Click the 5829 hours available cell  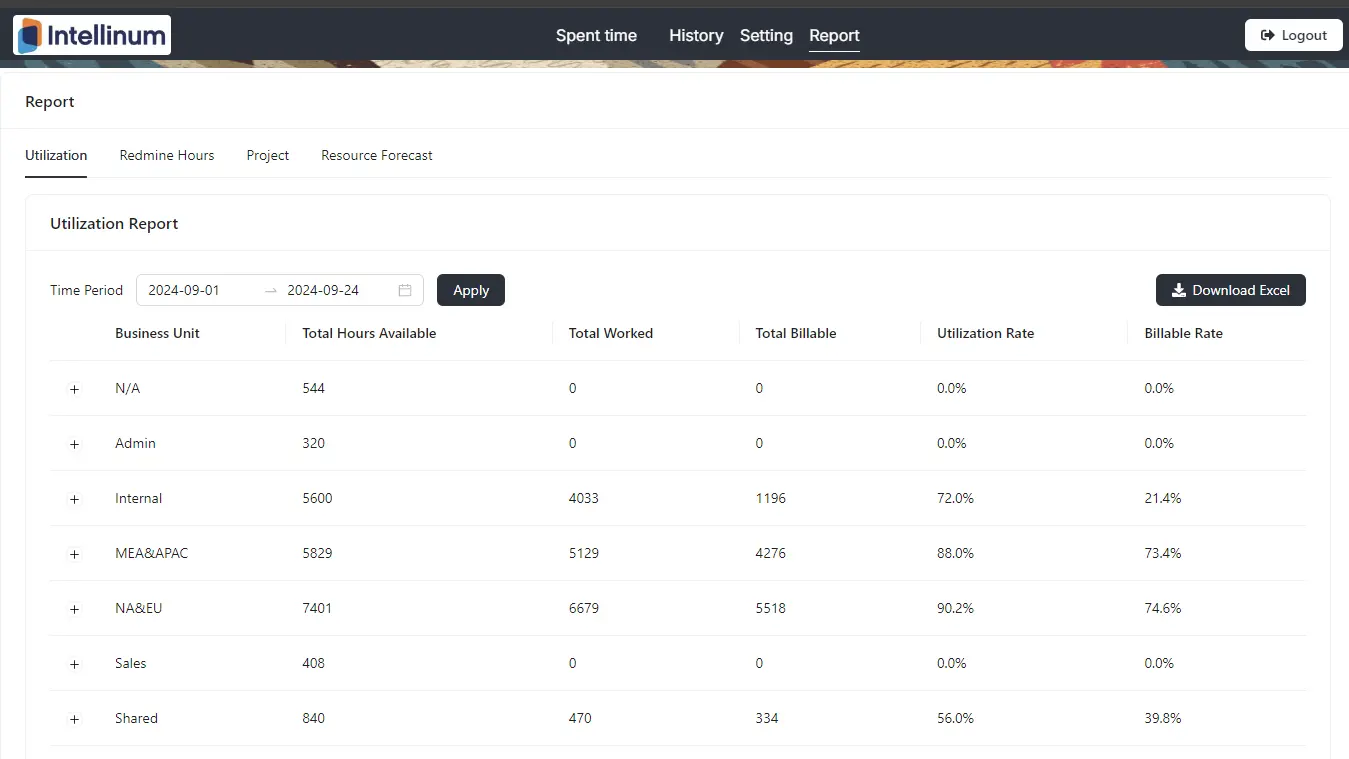317,553
